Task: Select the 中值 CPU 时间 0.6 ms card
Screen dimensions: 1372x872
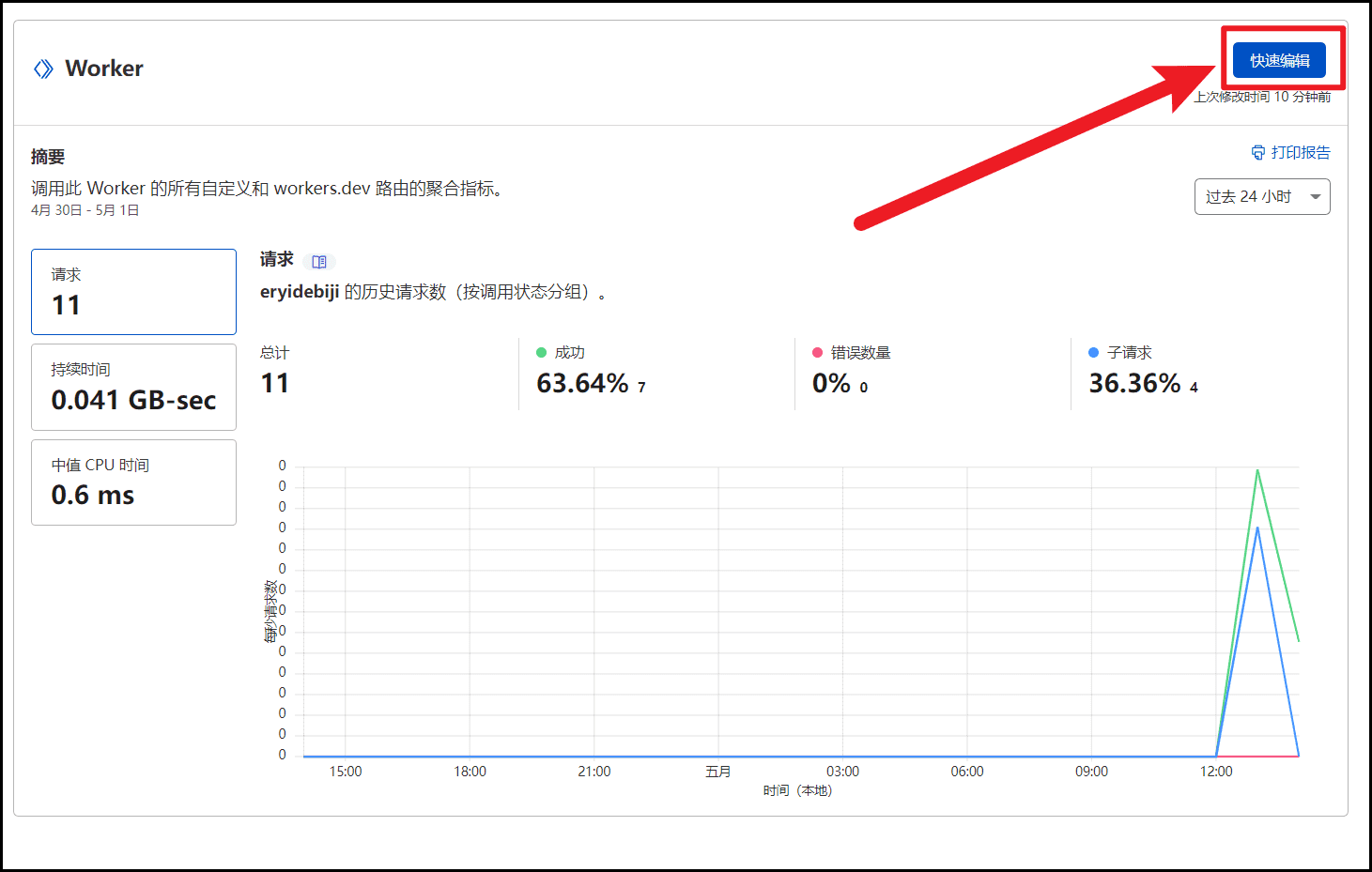Action: pyautogui.click(x=133, y=482)
